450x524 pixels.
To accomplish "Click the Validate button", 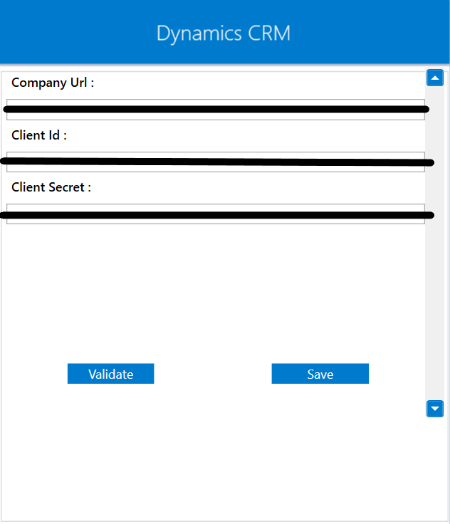I will click(111, 374).
